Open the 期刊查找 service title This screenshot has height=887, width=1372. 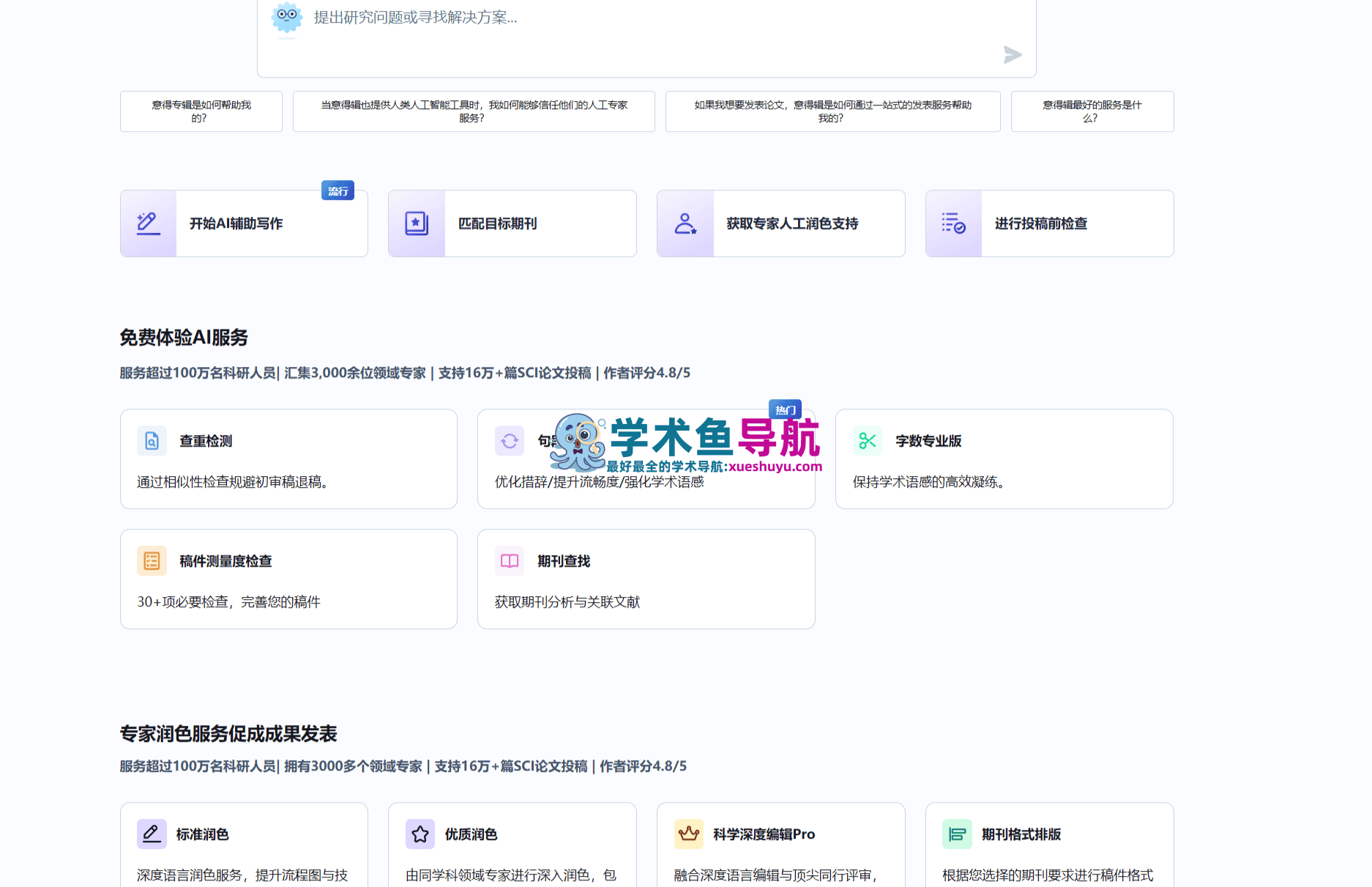(564, 561)
